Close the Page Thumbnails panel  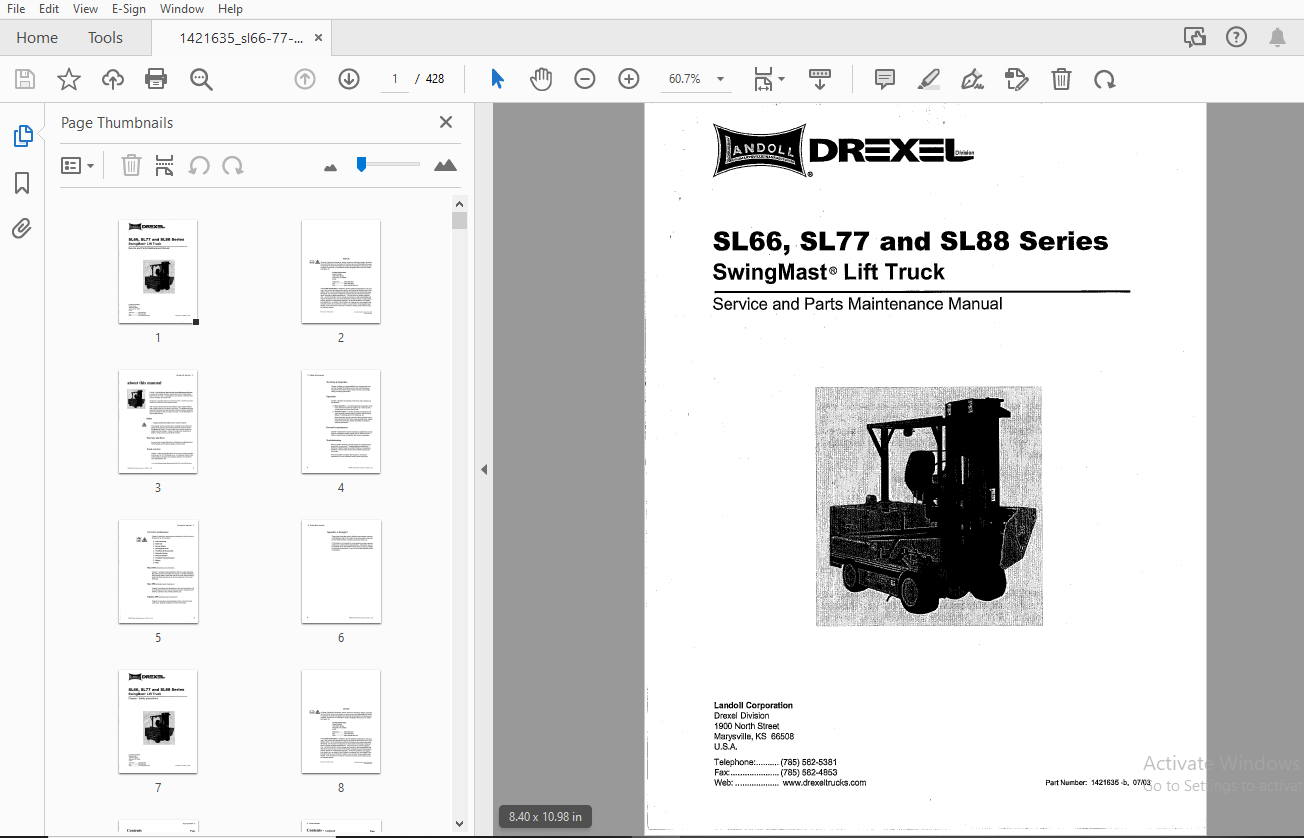click(x=446, y=122)
